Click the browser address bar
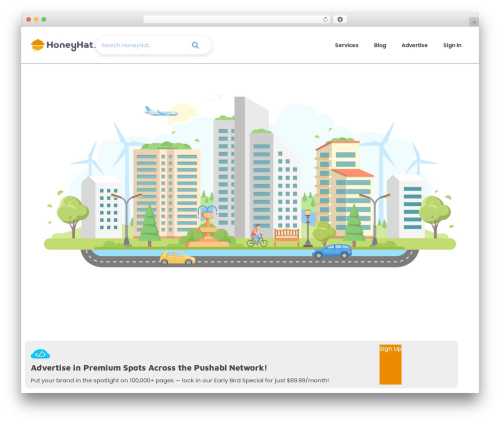Viewport: 500px width, 423px height. 237,19
